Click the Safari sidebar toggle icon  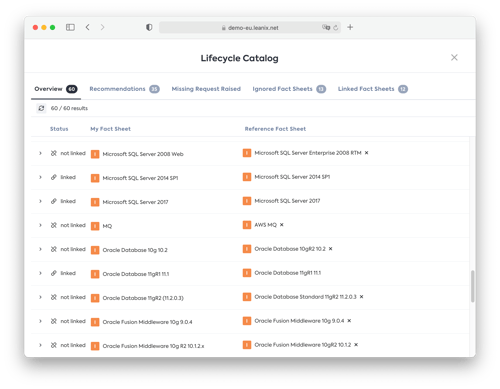point(70,27)
